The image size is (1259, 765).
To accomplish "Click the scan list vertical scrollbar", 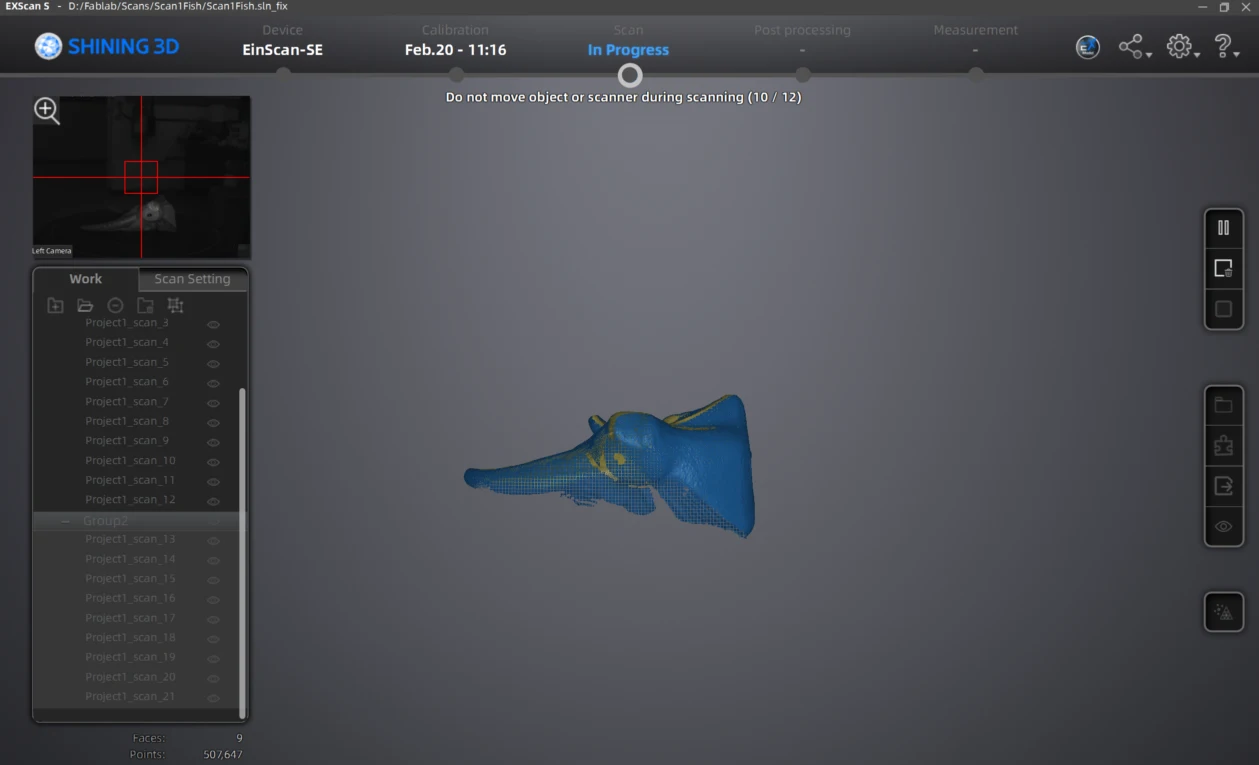I will pyautogui.click(x=242, y=552).
